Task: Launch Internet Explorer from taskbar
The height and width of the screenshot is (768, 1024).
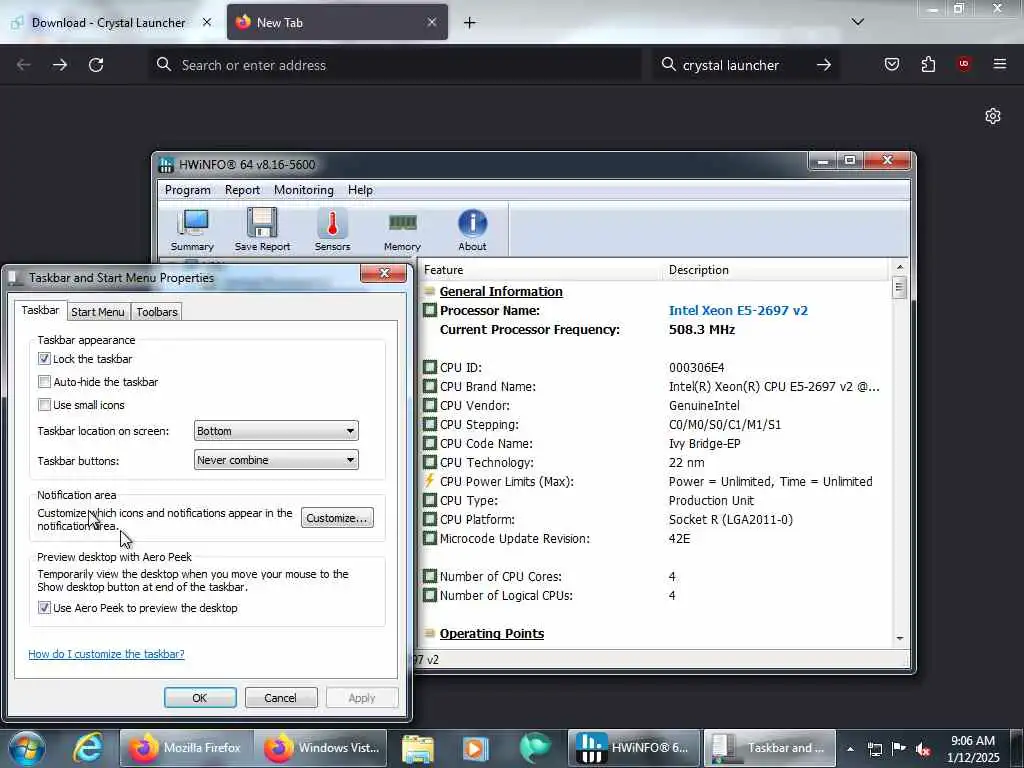Action: [88, 748]
